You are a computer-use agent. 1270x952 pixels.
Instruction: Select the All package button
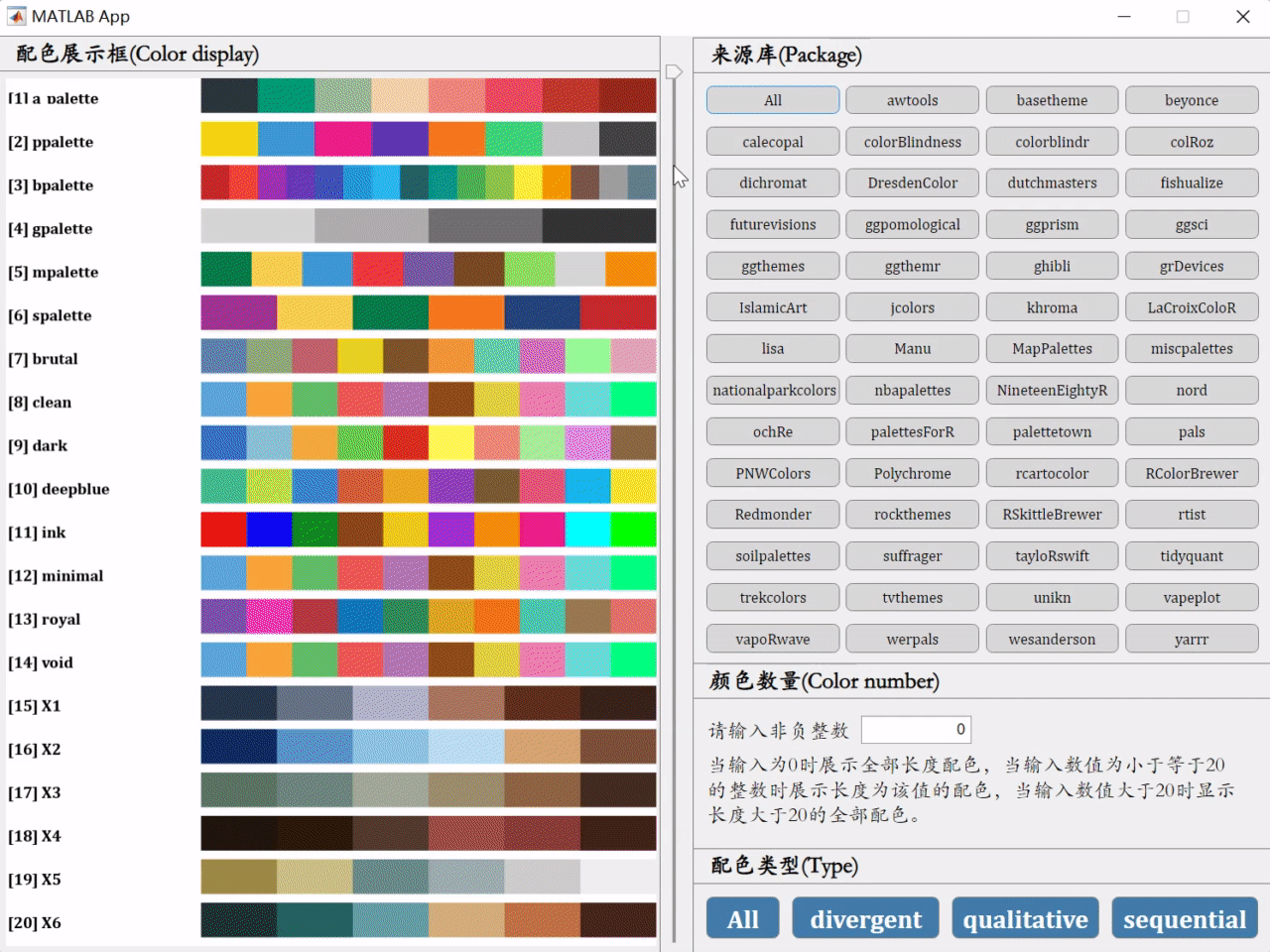[x=773, y=100]
